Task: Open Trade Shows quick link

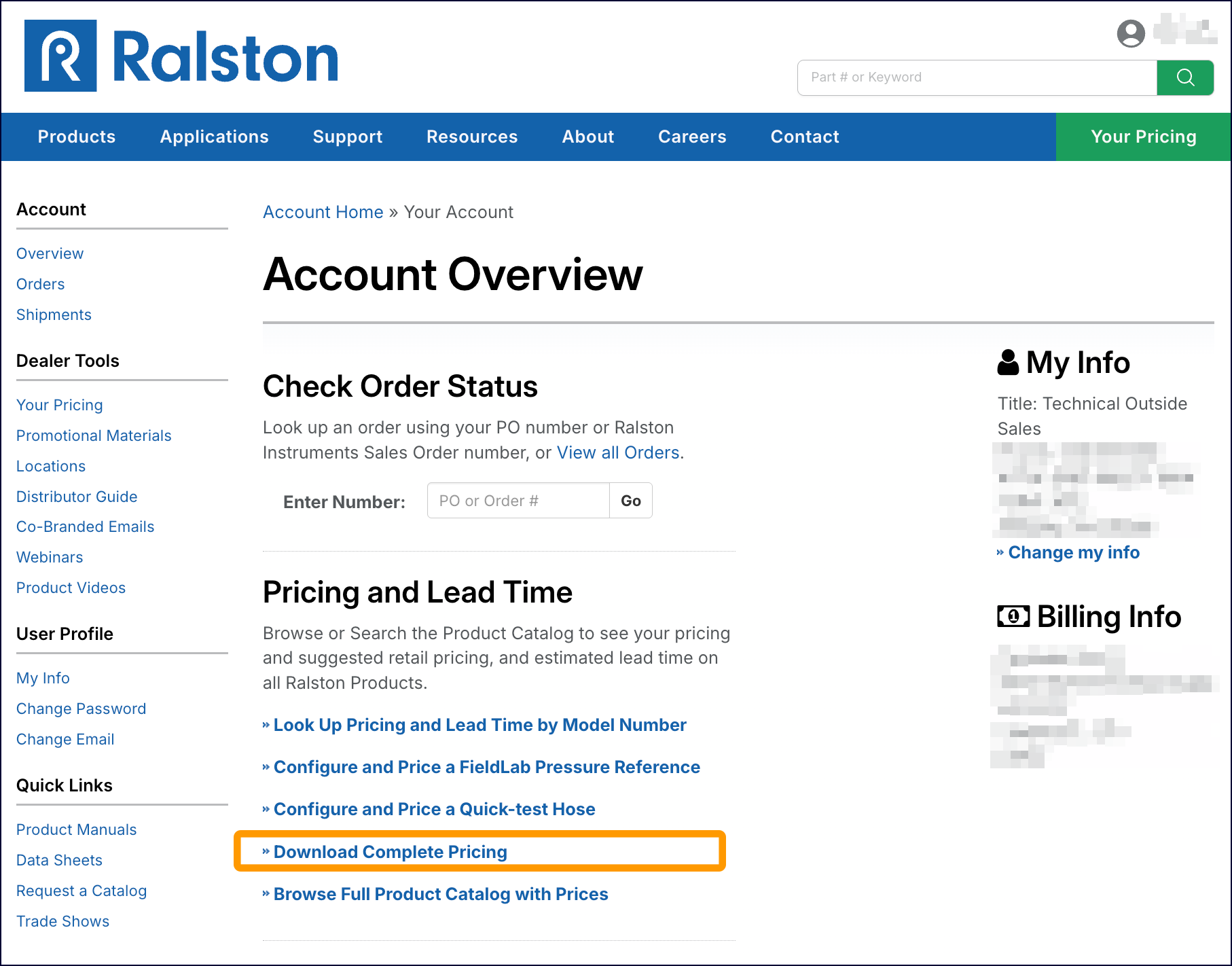Action: pos(63,921)
